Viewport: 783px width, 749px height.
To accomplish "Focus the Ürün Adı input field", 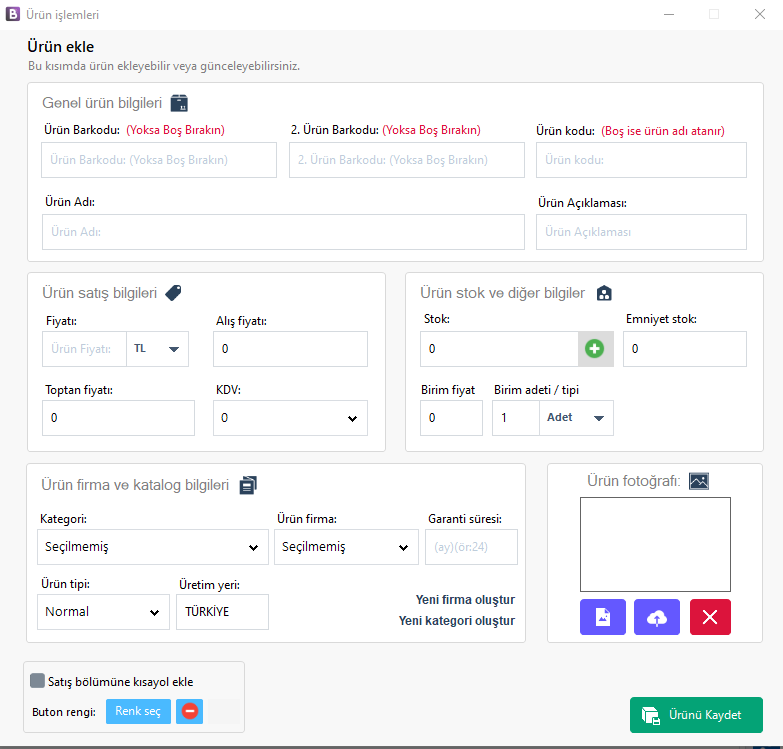I will pos(283,232).
